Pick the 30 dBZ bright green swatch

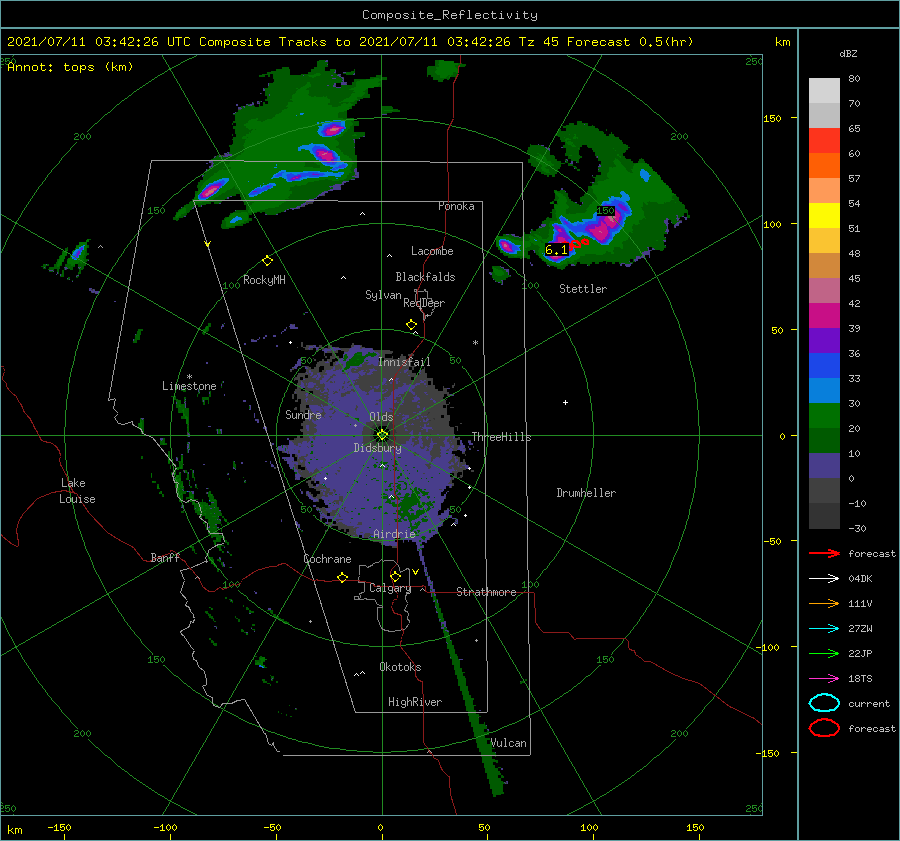(824, 416)
